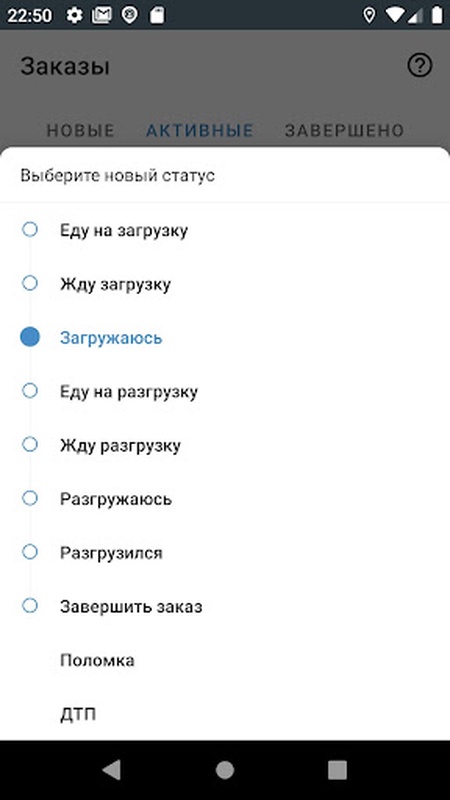Image resolution: width=450 pixels, height=800 pixels.
Task: Select radio circle beside Еду на загрузку
Action: click(x=30, y=230)
